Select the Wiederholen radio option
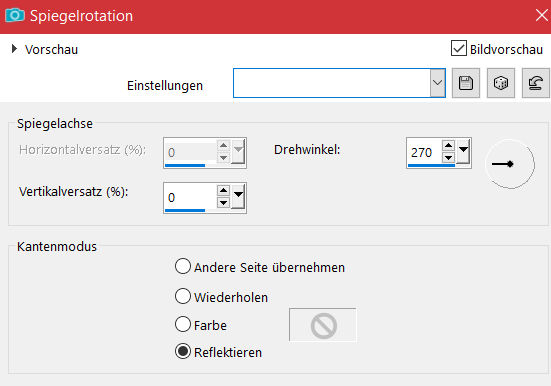The image size is (551, 386). [x=183, y=296]
